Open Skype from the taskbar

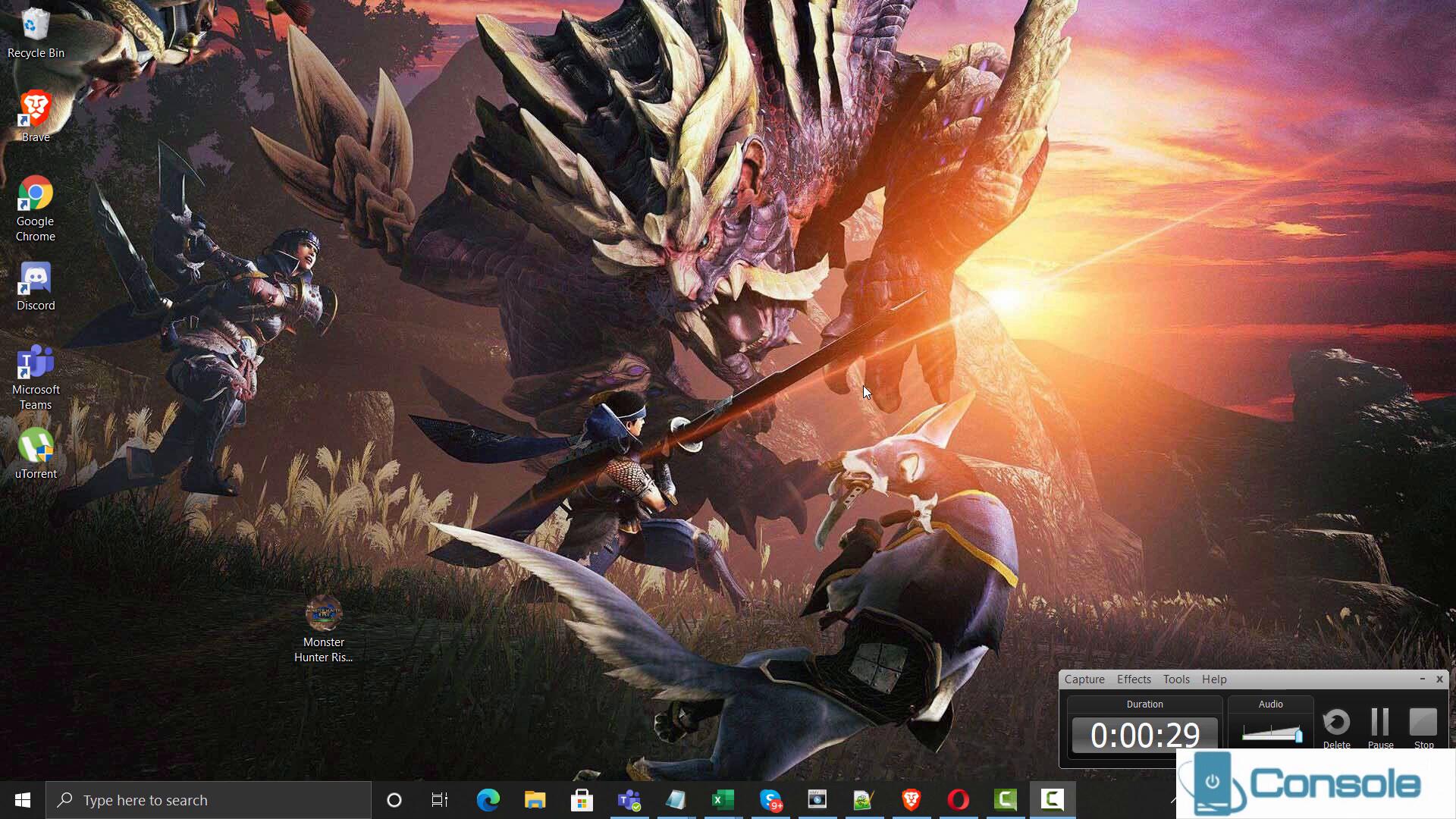(x=770, y=800)
